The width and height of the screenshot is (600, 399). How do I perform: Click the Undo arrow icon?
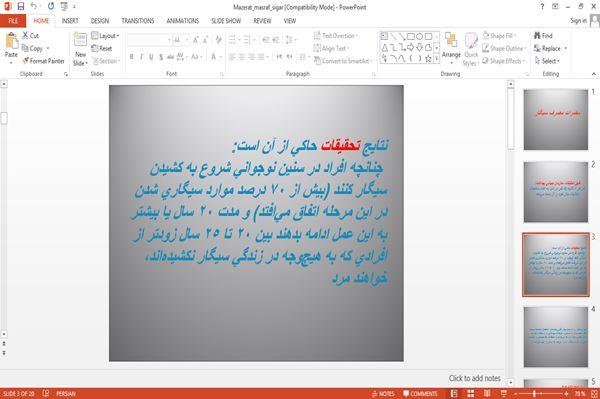pyautogui.click(x=34, y=6)
